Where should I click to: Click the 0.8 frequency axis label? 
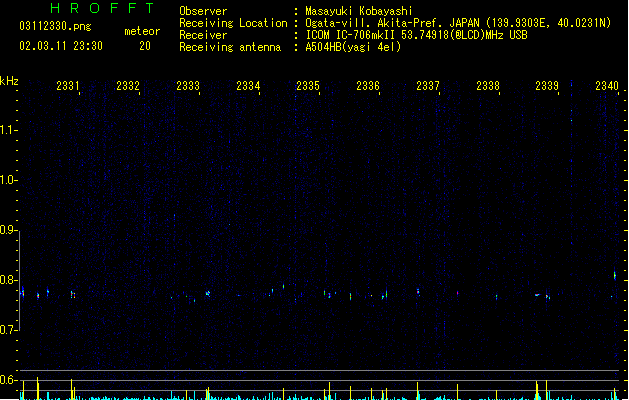coord(8,280)
